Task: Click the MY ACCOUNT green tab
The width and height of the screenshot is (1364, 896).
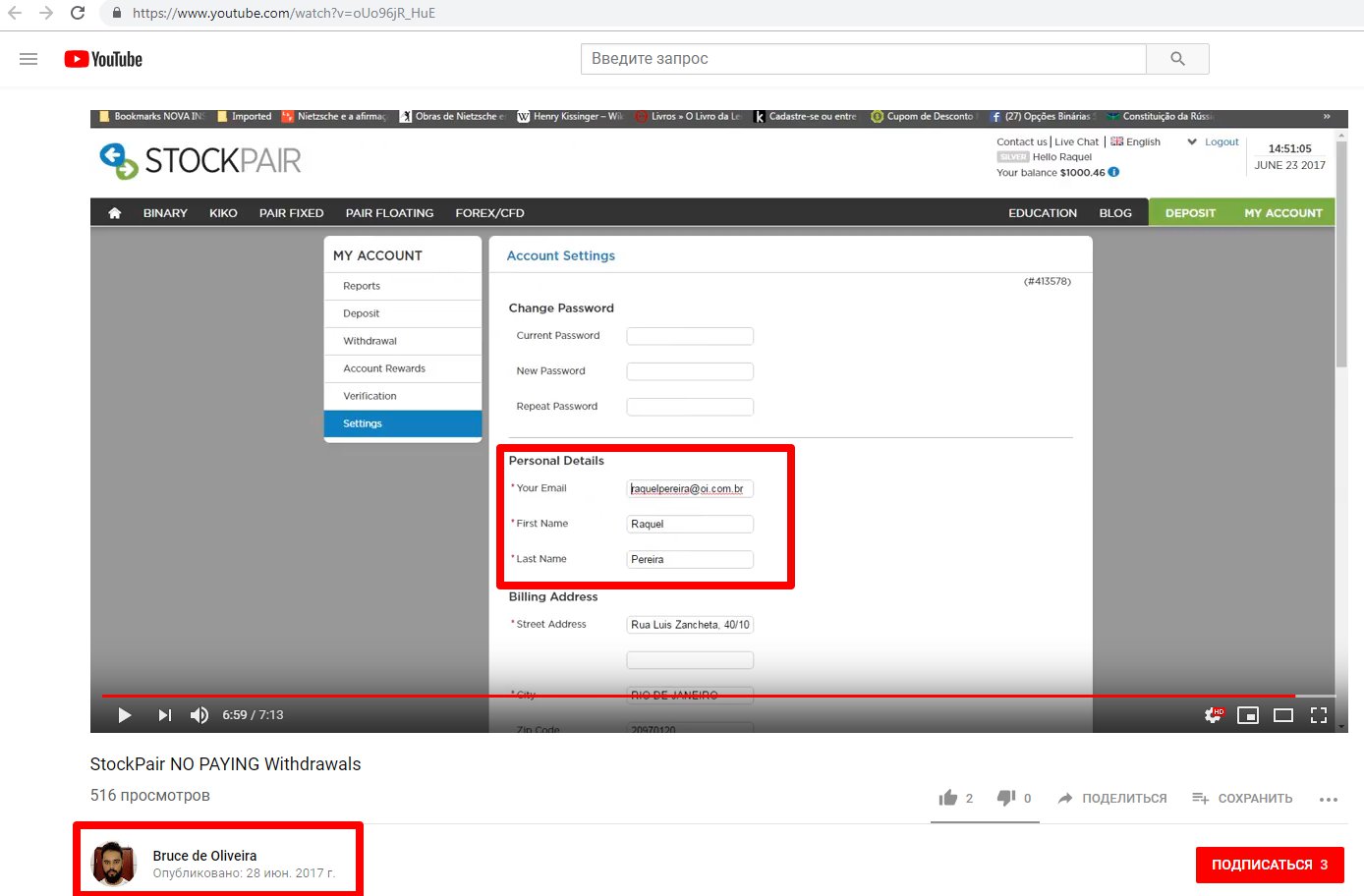Action: click(1283, 212)
